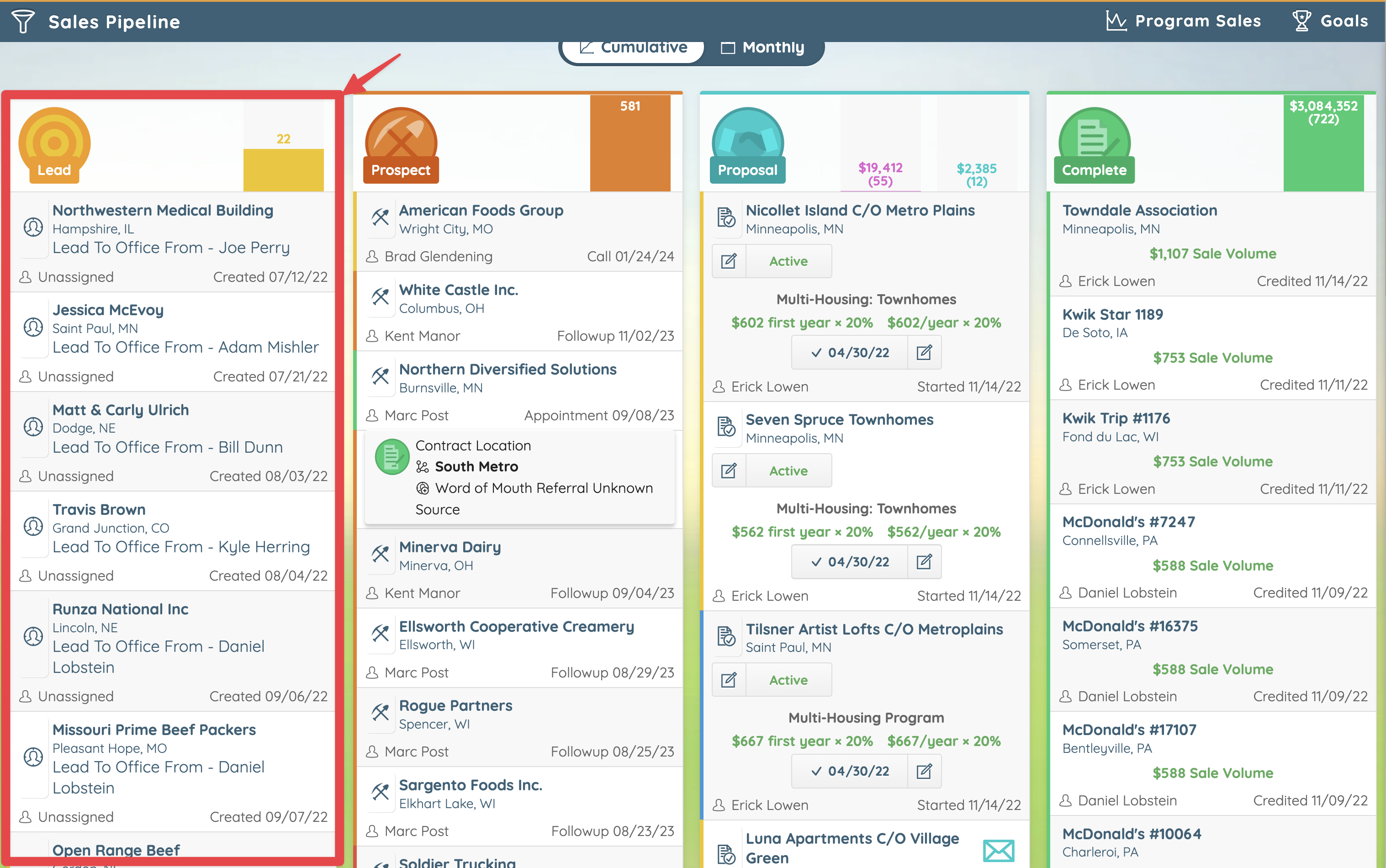The height and width of the screenshot is (868, 1386).
Task: Click the Active button on Tilsner Artist Lofts
Action: [788, 680]
